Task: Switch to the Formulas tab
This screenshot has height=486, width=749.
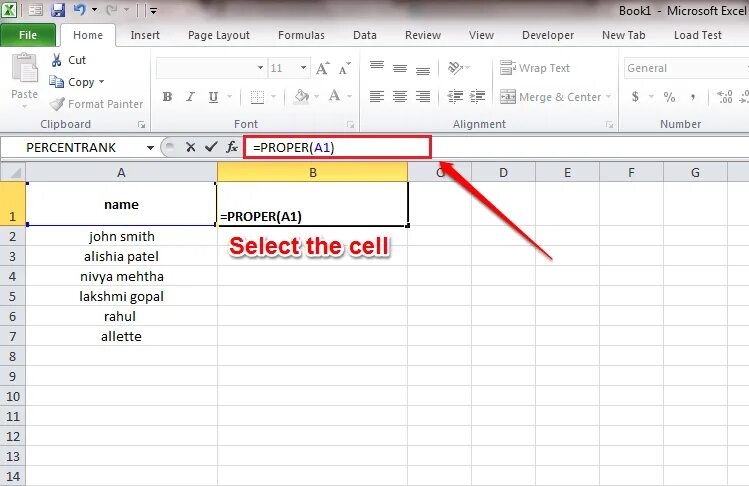Action: click(301, 35)
